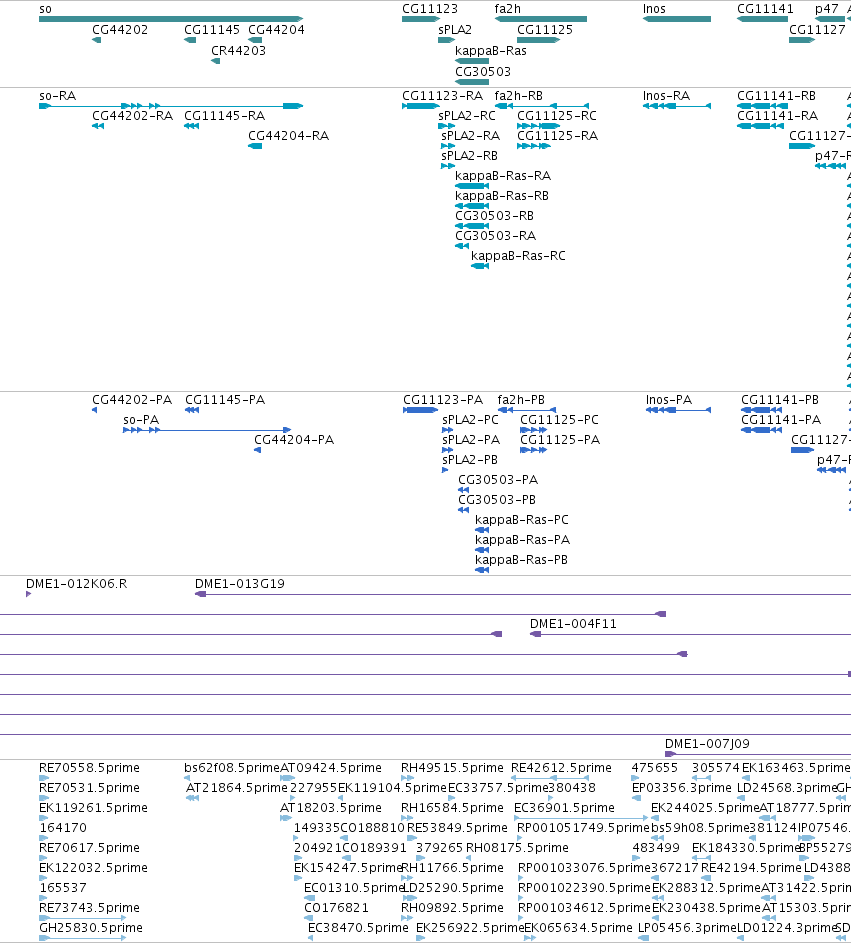851x943 pixels.
Task: Select the CG11141-PB protein label
Action: point(780,399)
